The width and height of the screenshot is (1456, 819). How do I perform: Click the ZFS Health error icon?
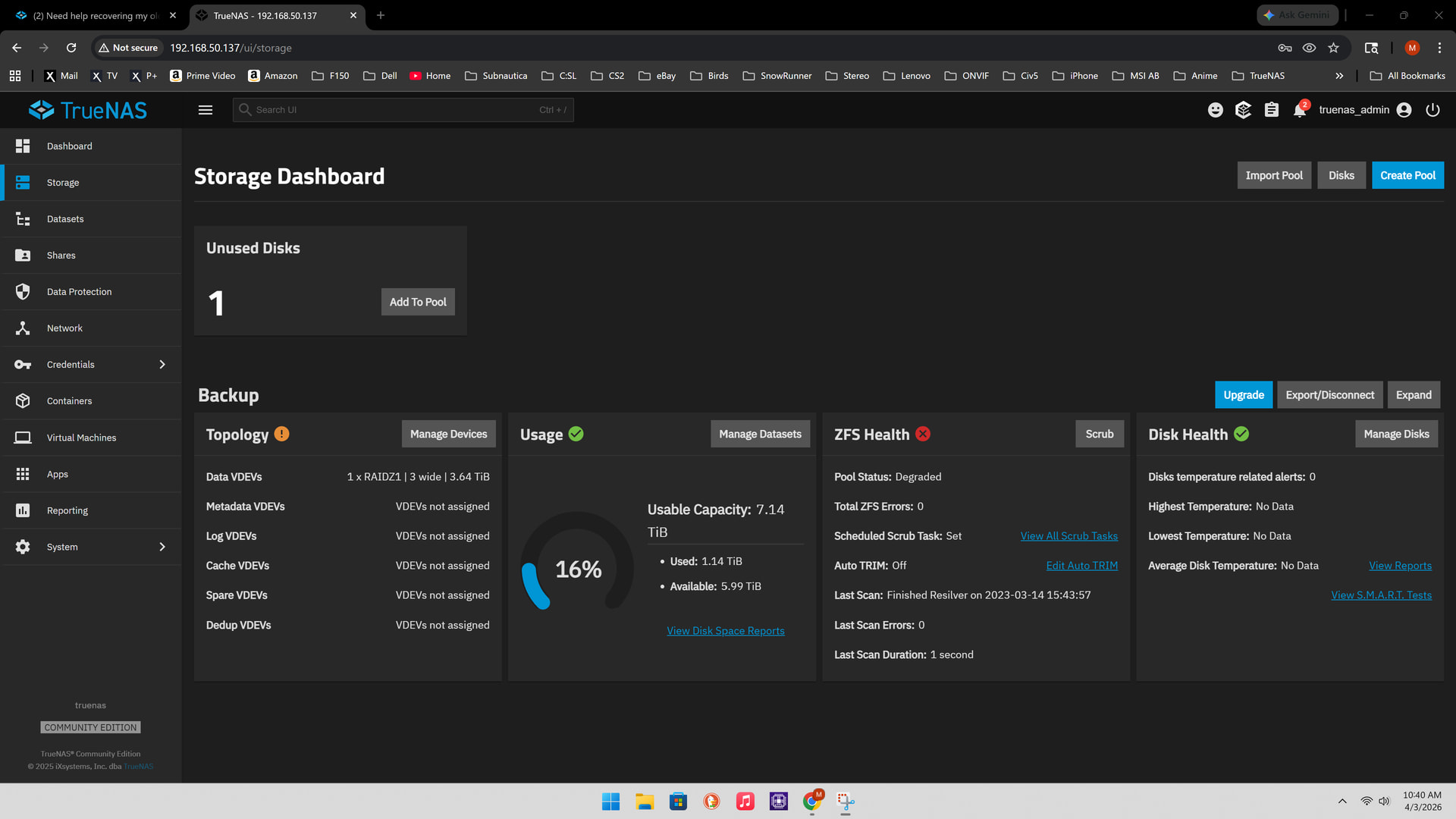click(x=923, y=434)
